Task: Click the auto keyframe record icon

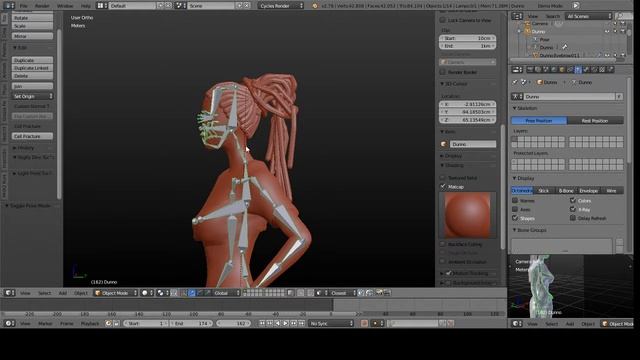Action: (364, 323)
